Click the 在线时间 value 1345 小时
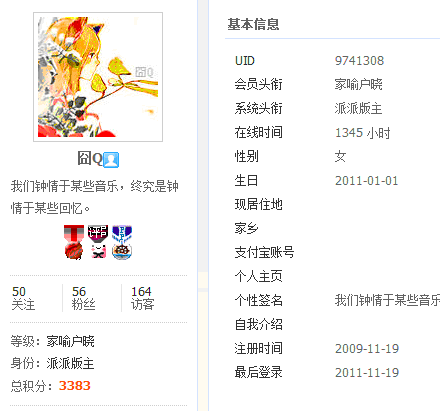This screenshot has width=440, height=411. point(362,133)
